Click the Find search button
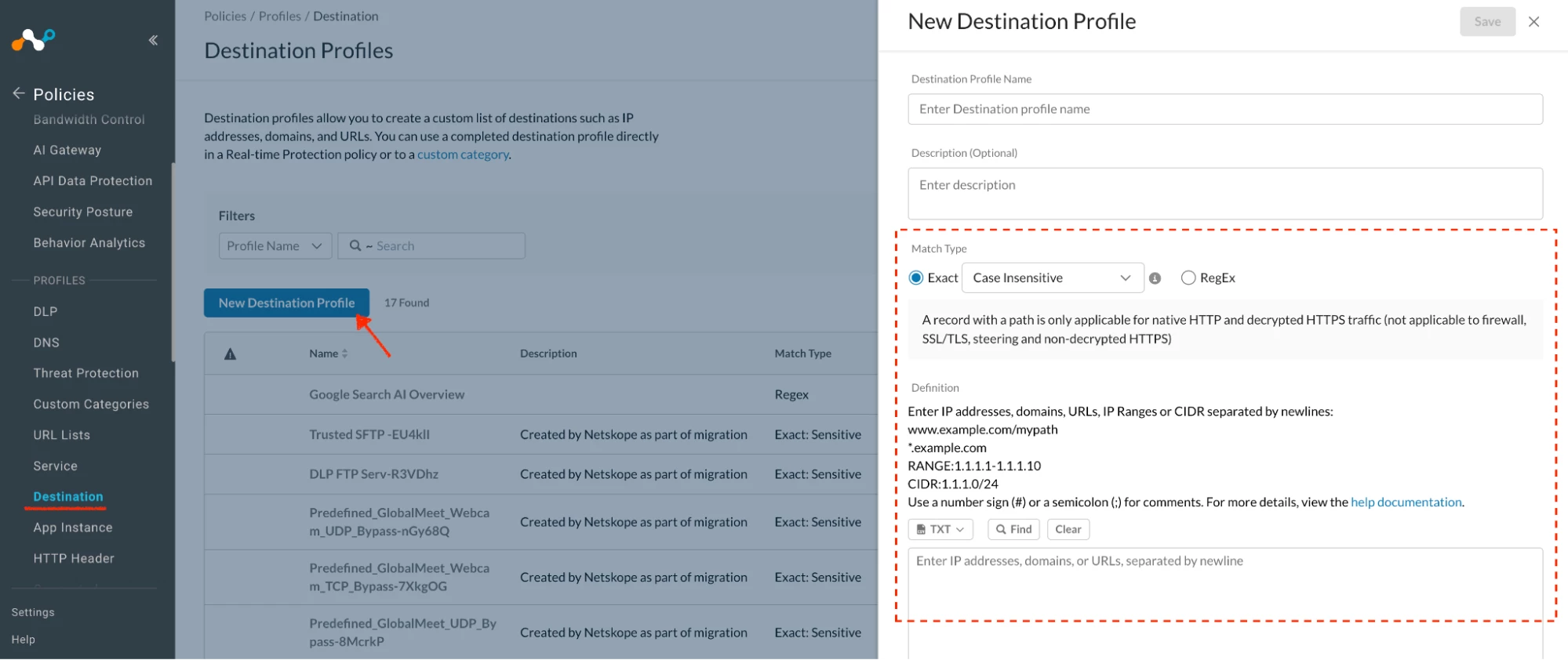The image size is (1568, 660). pyautogui.click(x=1013, y=530)
